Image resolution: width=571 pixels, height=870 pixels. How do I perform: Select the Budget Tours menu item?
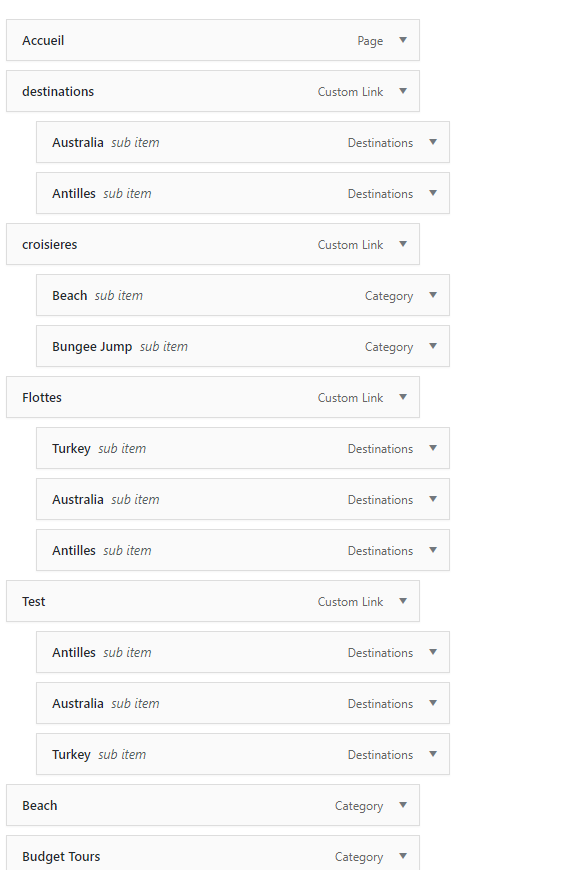[213, 853]
